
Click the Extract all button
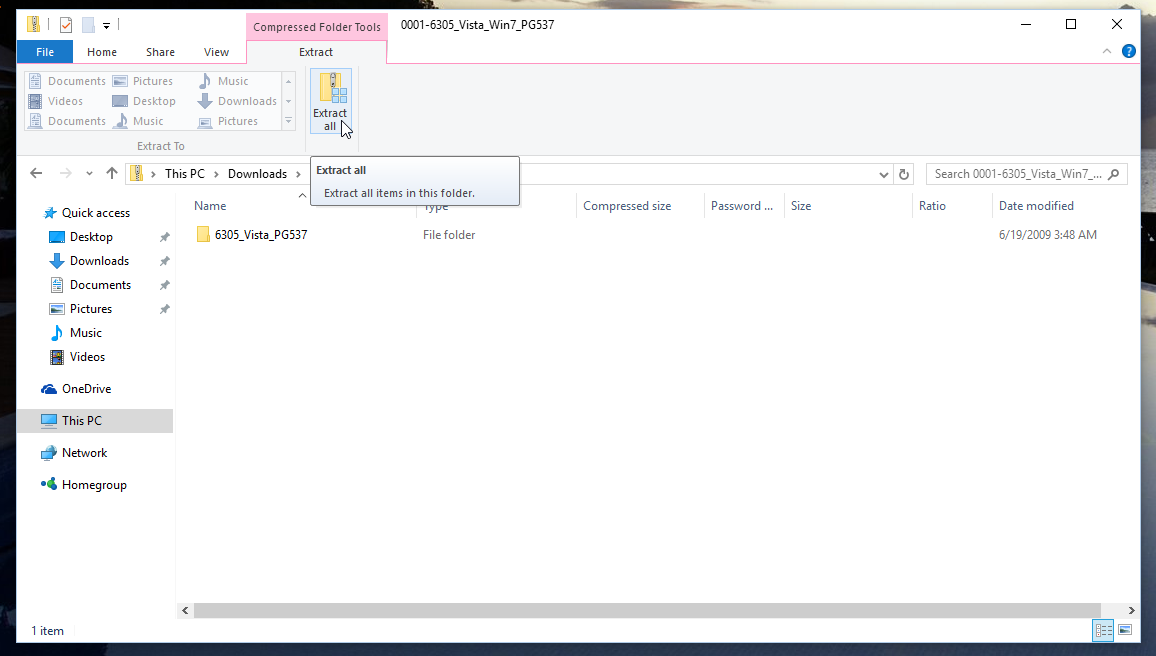coord(330,101)
